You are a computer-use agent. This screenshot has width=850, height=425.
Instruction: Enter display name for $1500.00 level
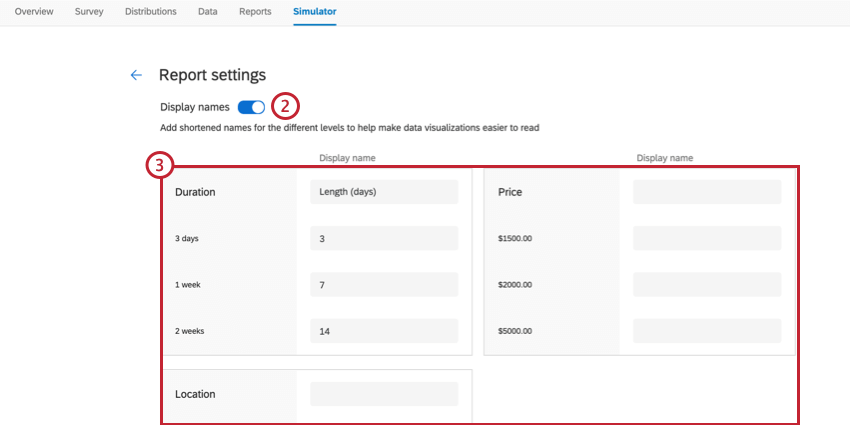[707, 239]
